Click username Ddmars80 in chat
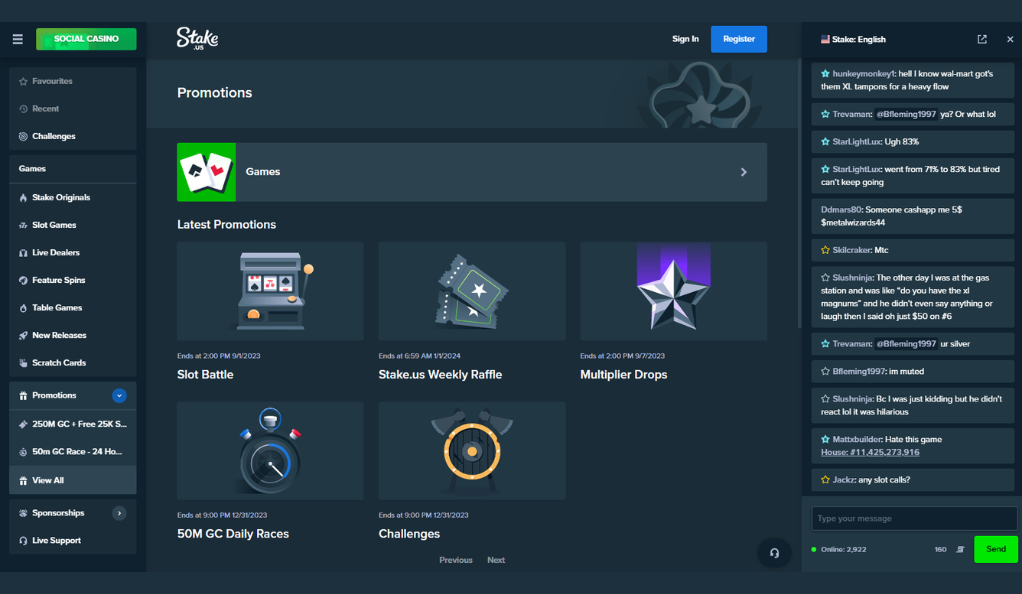Viewport: 1022px width, 594px height. click(841, 210)
